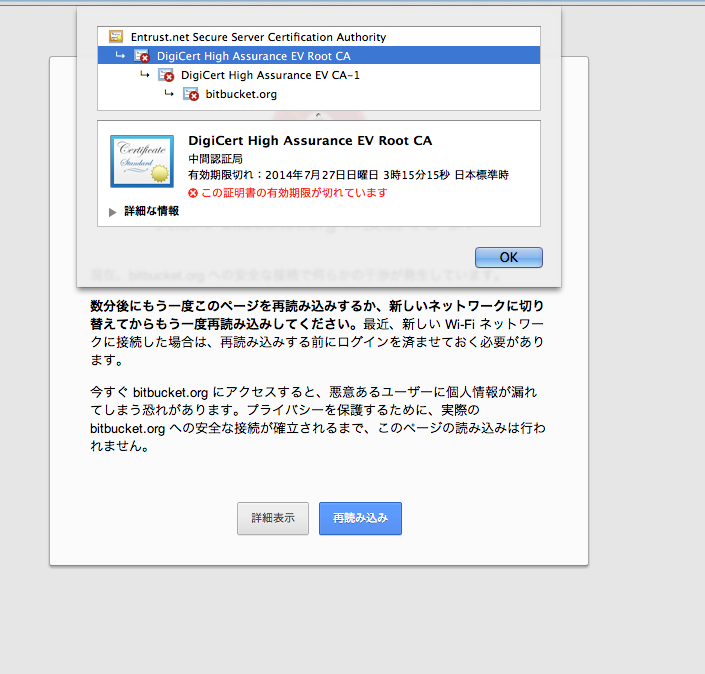The width and height of the screenshot is (705, 674).
Task: Click the large Certificate Standard thumbnail
Action: click(142, 161)
